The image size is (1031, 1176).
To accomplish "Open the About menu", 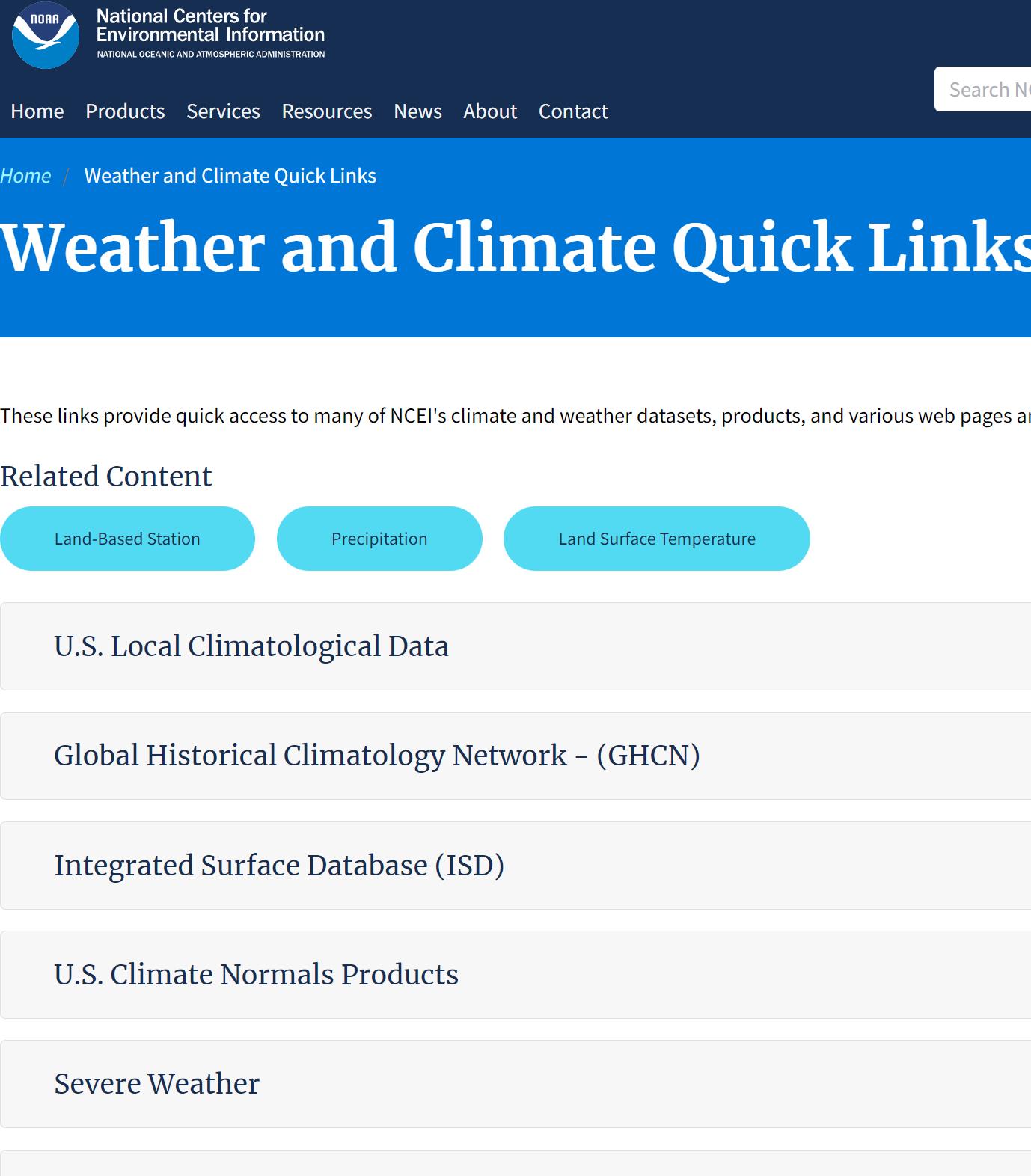I will click(x=490, y=111).
